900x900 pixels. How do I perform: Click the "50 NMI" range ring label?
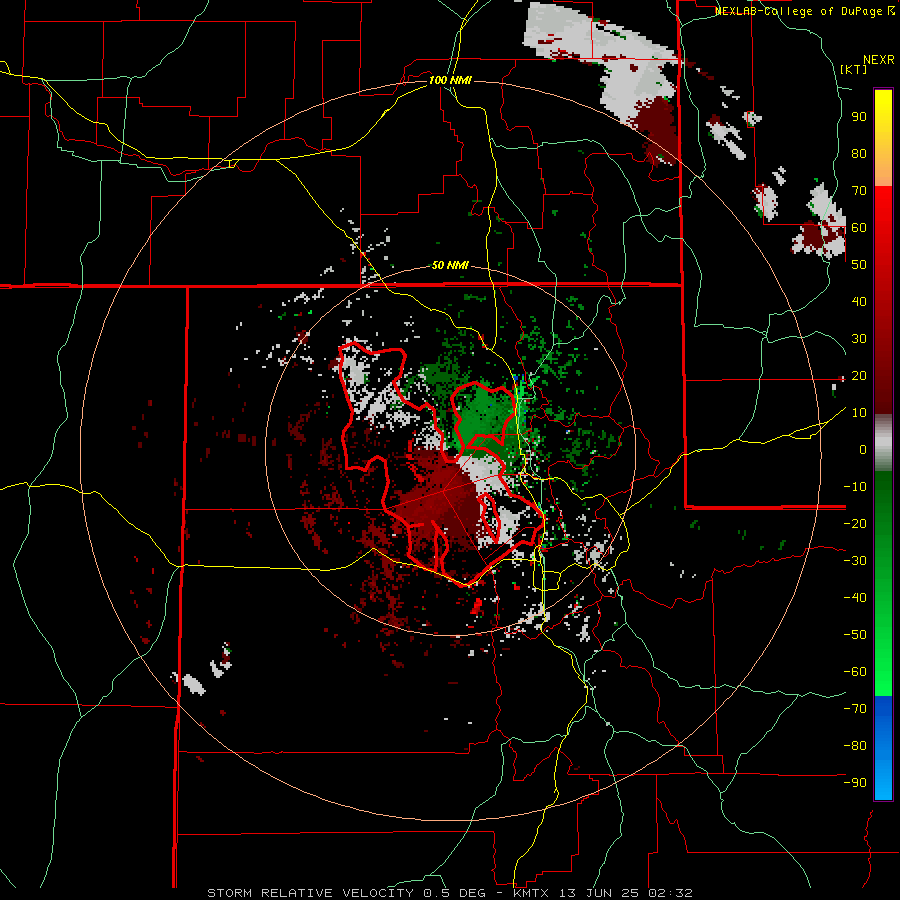pos(450,265)
